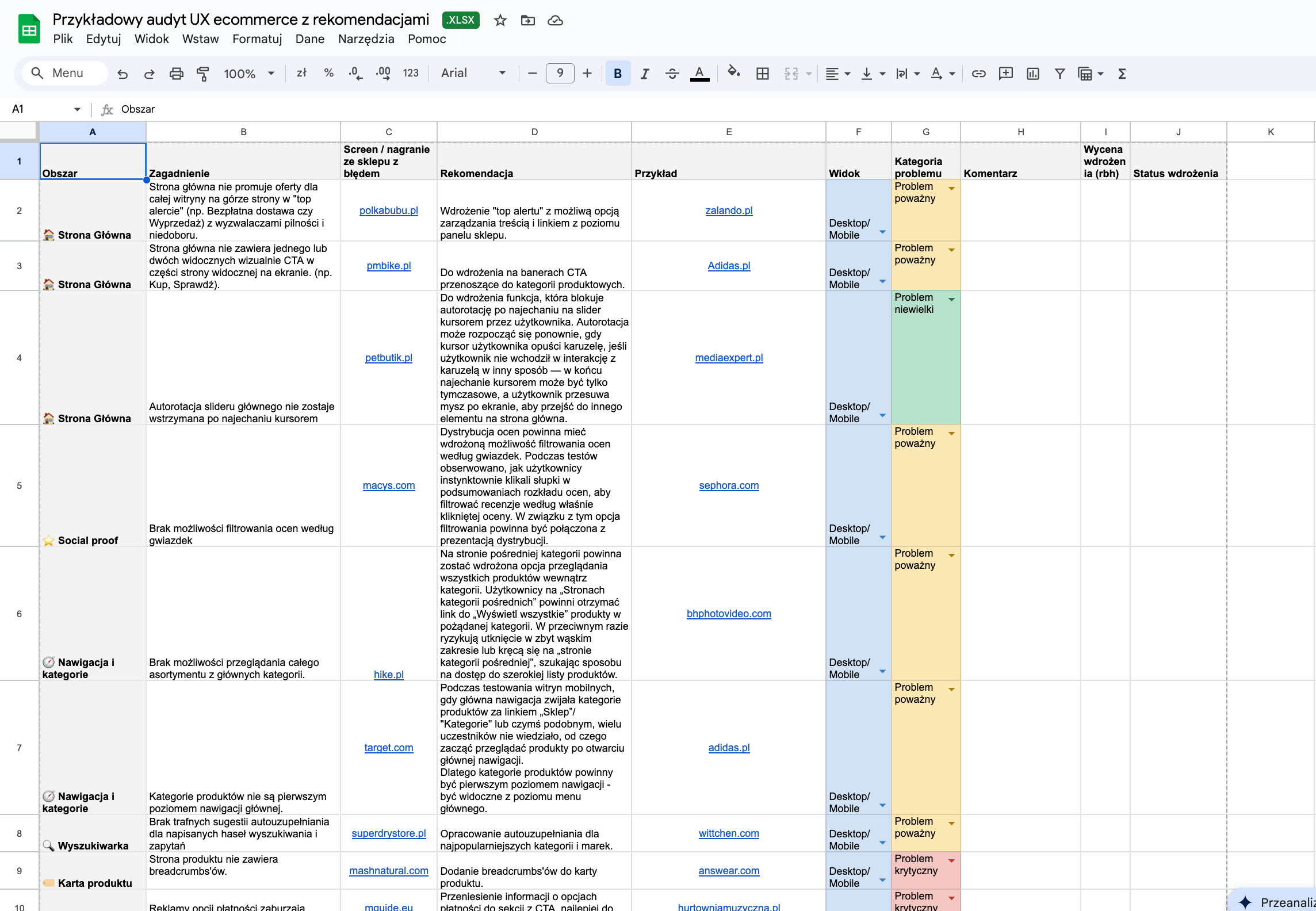Decrease decimal places
The height and width of the screenshot is (911, 1316).
355,74
